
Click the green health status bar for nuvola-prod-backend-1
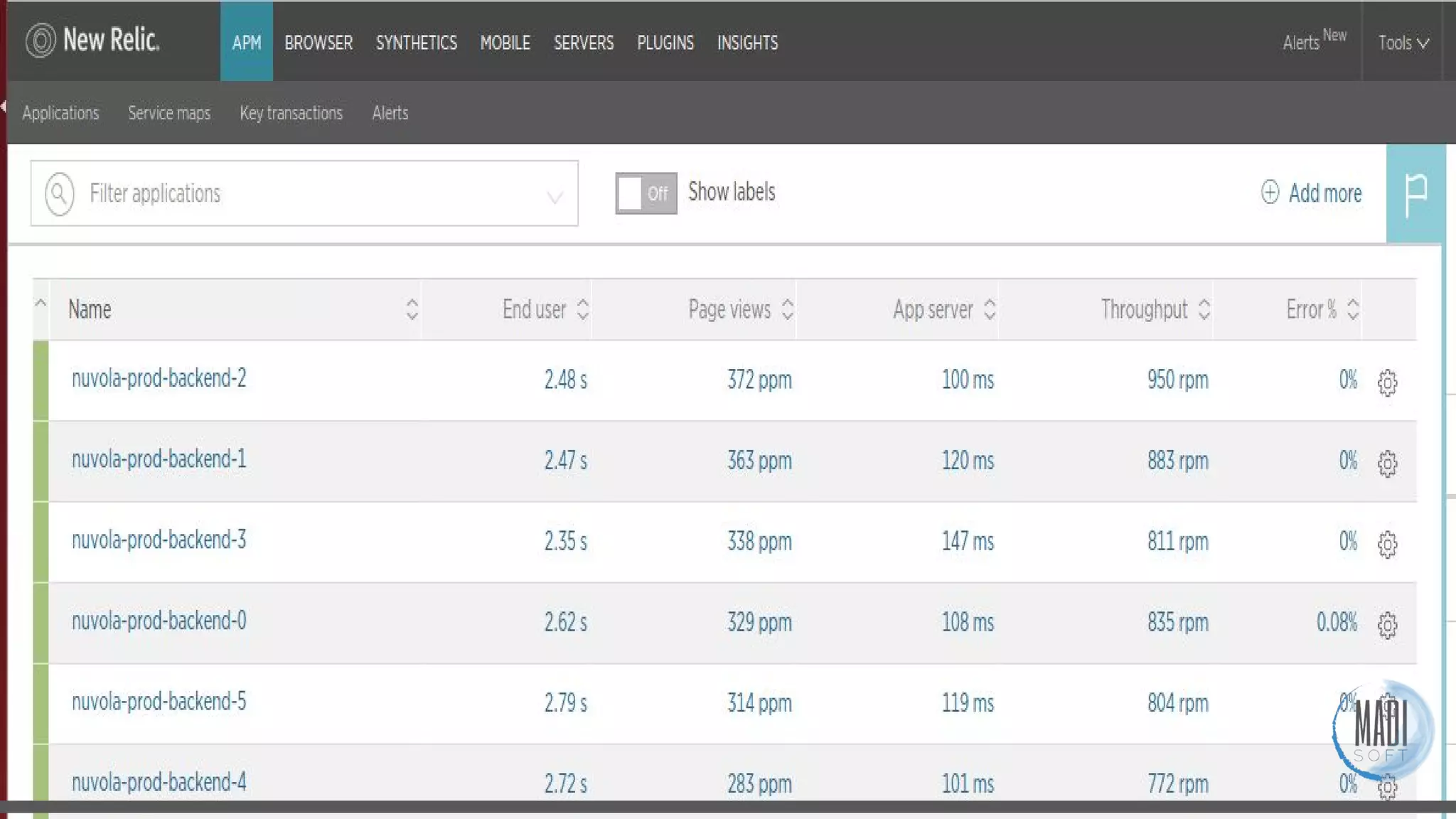pyautogui.click(x=41, y=461)
